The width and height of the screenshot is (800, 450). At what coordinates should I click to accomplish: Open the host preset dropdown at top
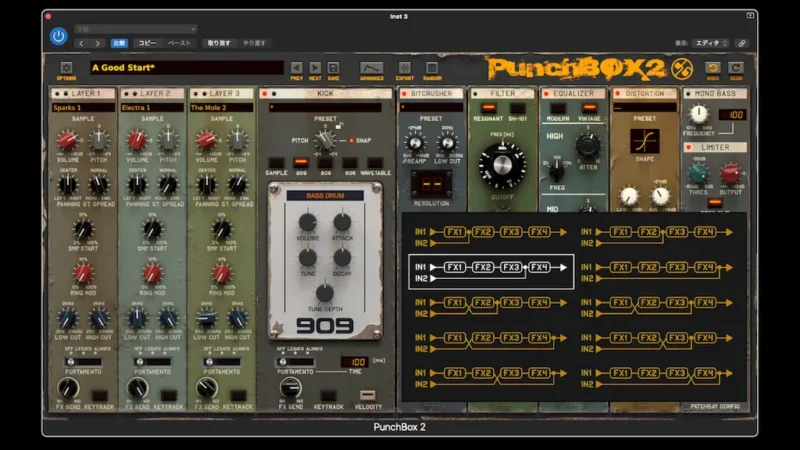(136, 29)
